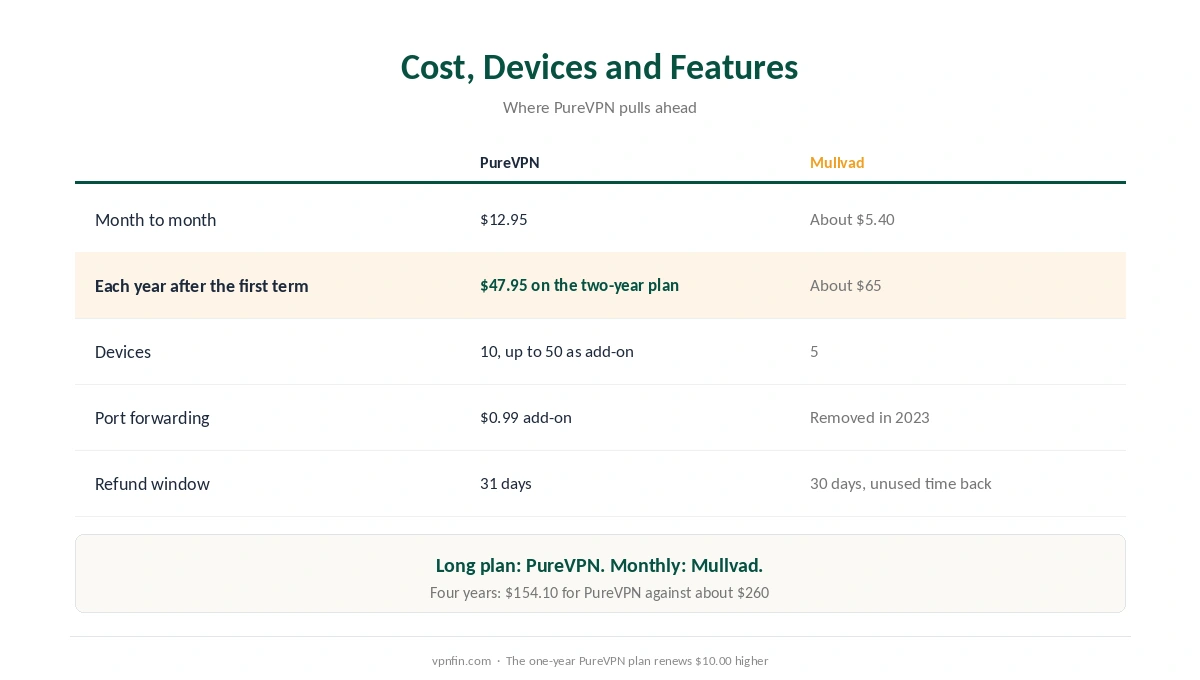Click 'Long plan: PureVPN. Monthly: Mullvad.' verdict
This screenshot has width=1200, height=680.
(599, 565)
